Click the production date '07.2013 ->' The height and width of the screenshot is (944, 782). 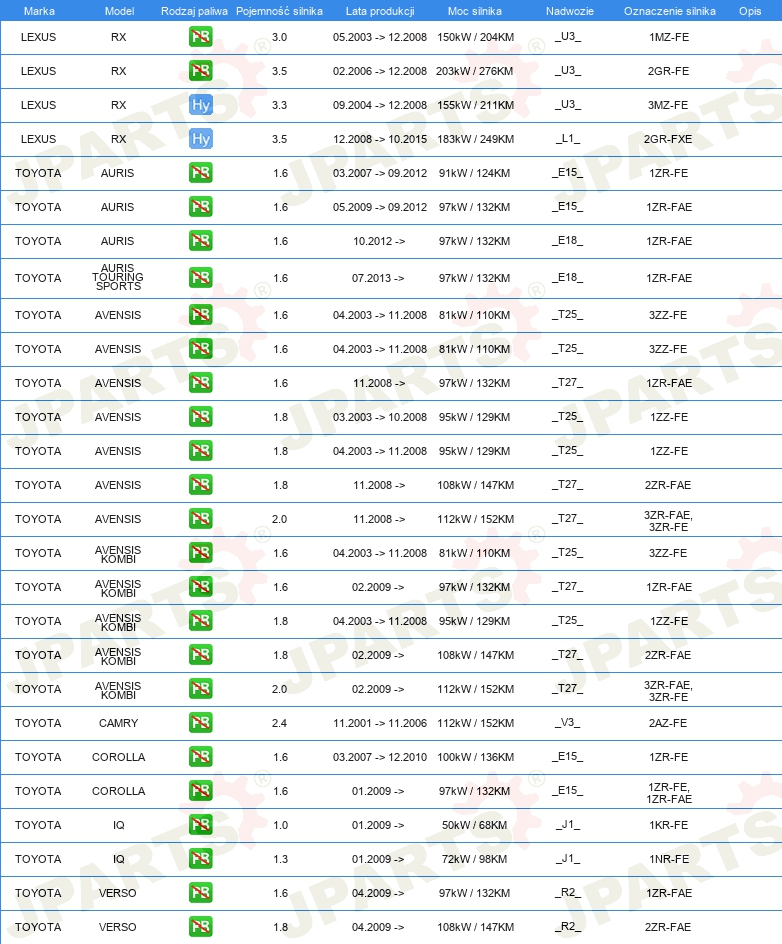[378, 278]
